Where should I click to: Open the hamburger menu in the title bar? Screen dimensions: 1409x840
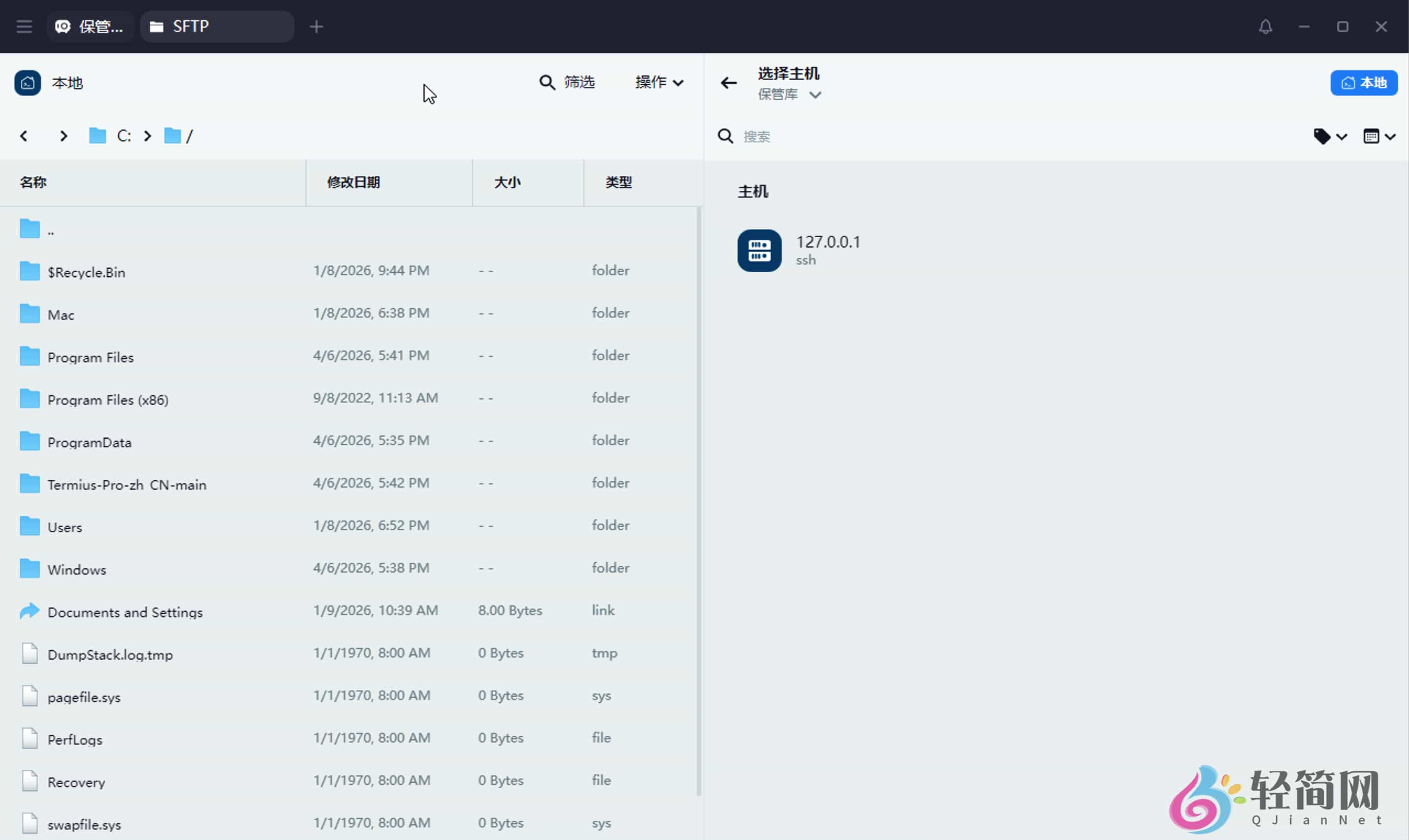[x=24, y=26]
